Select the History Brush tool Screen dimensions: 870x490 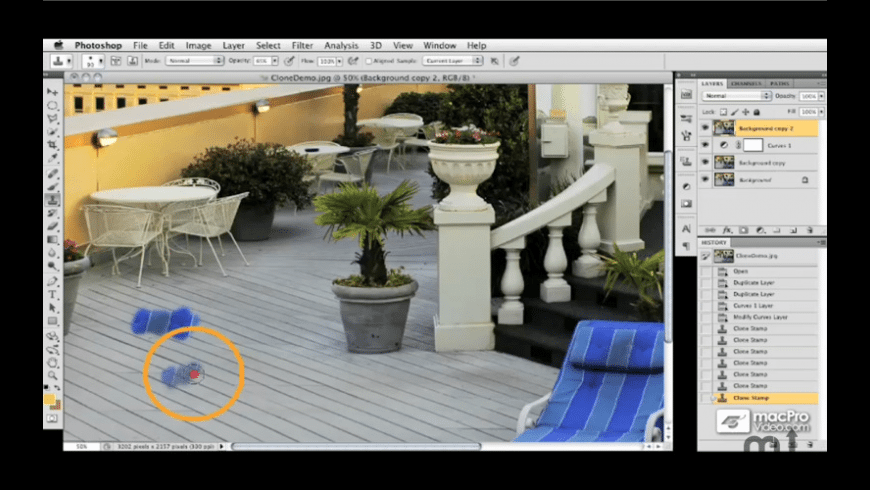click(53, 213)
